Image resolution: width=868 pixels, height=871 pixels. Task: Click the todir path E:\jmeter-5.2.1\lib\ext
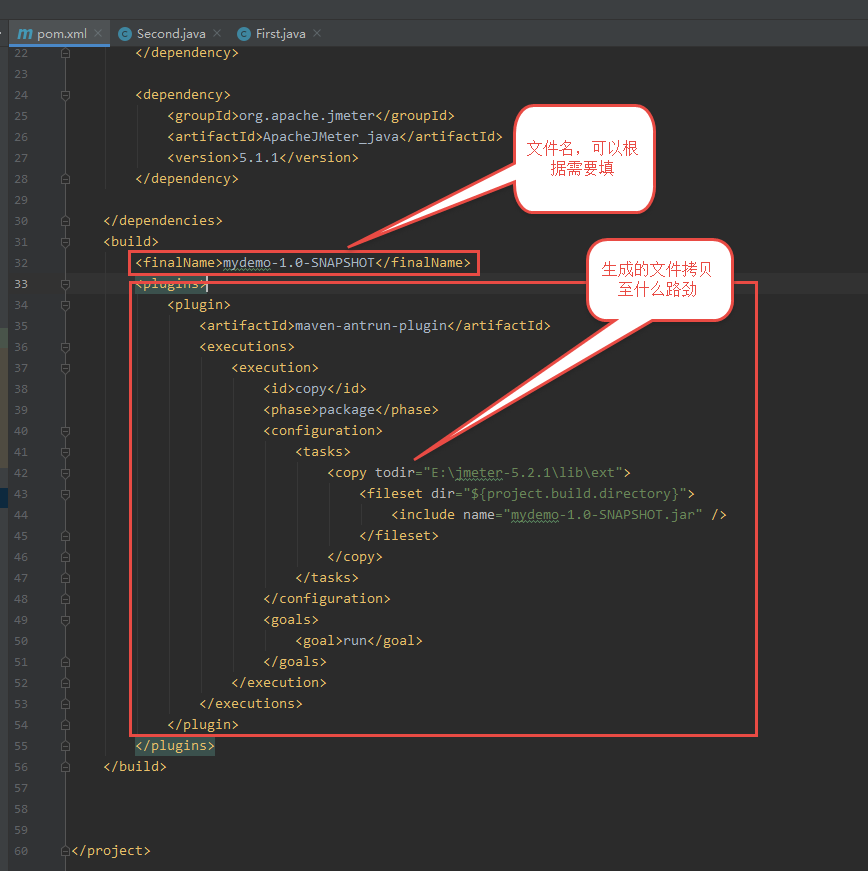pos(525,473)
